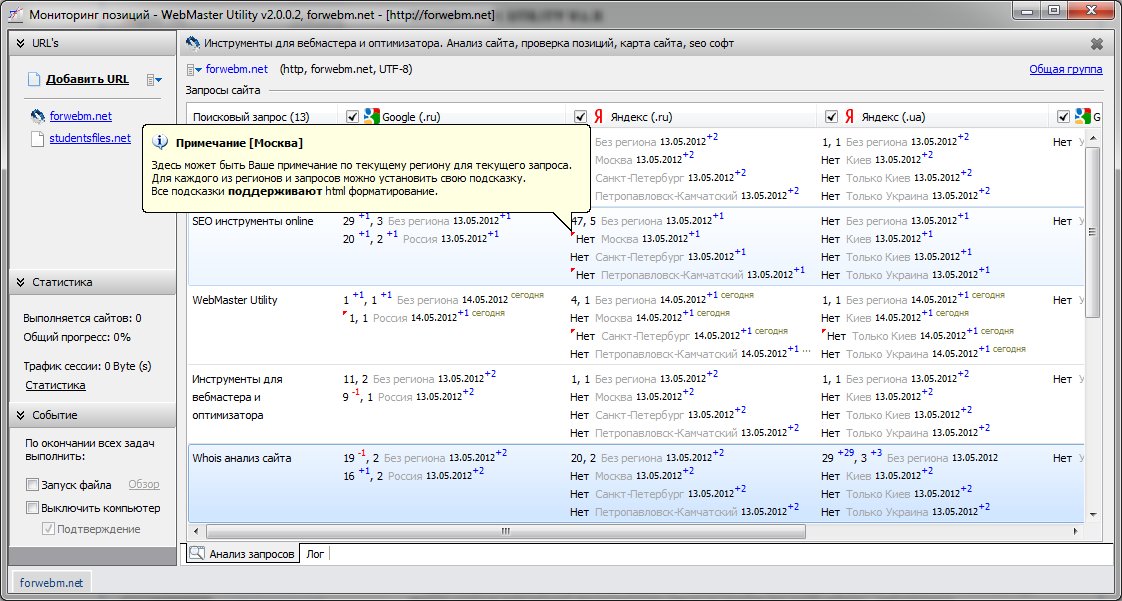Open the forwebm.net dropdown menu above queries
The width and height of the screenshot is (1122, 601).
pyautogui.click(x=193, y=70)
